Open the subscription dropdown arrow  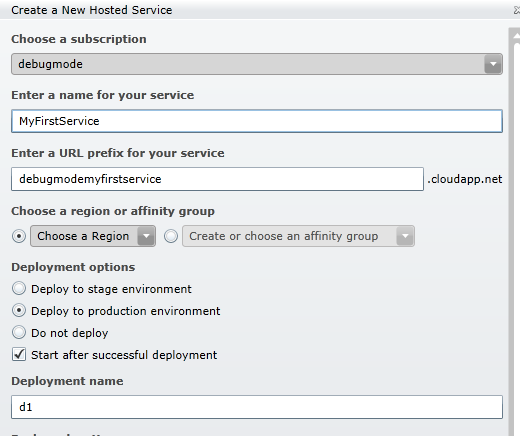493,64
